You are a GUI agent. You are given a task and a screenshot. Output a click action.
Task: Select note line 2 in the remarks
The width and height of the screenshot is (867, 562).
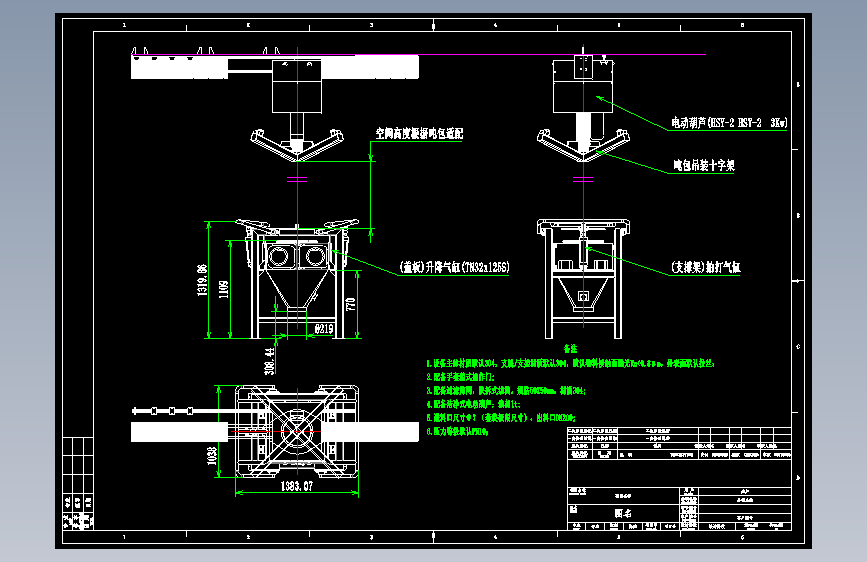click(461, 377)
